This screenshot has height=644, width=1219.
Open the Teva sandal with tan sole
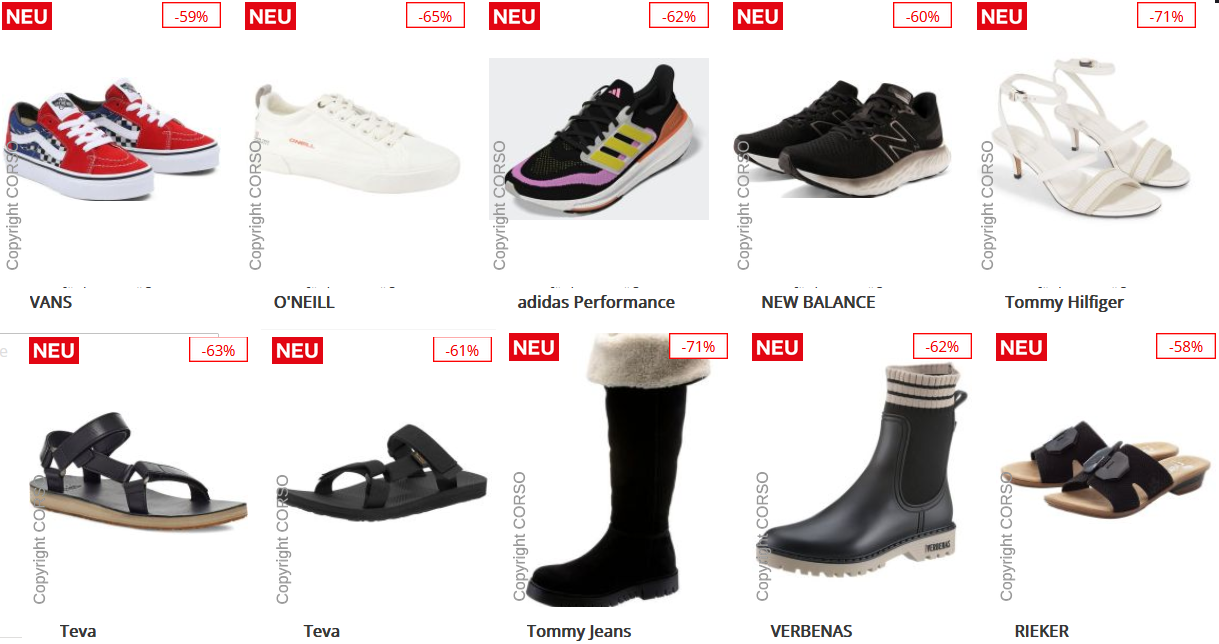(138, 468)
